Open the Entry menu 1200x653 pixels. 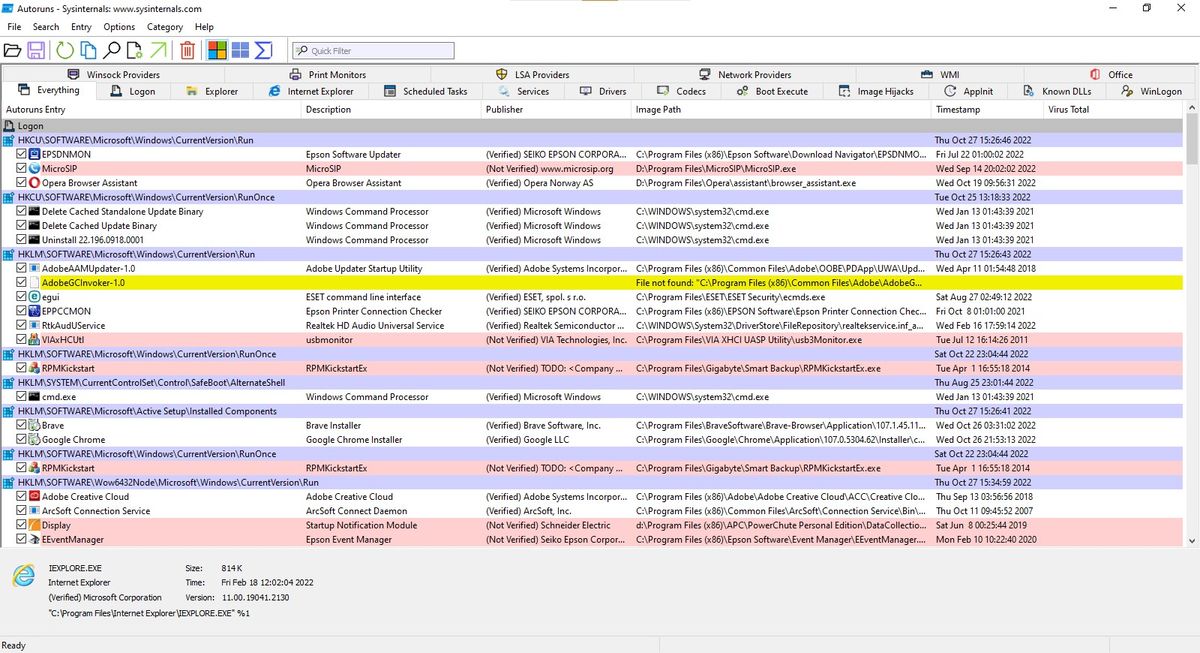82,27
